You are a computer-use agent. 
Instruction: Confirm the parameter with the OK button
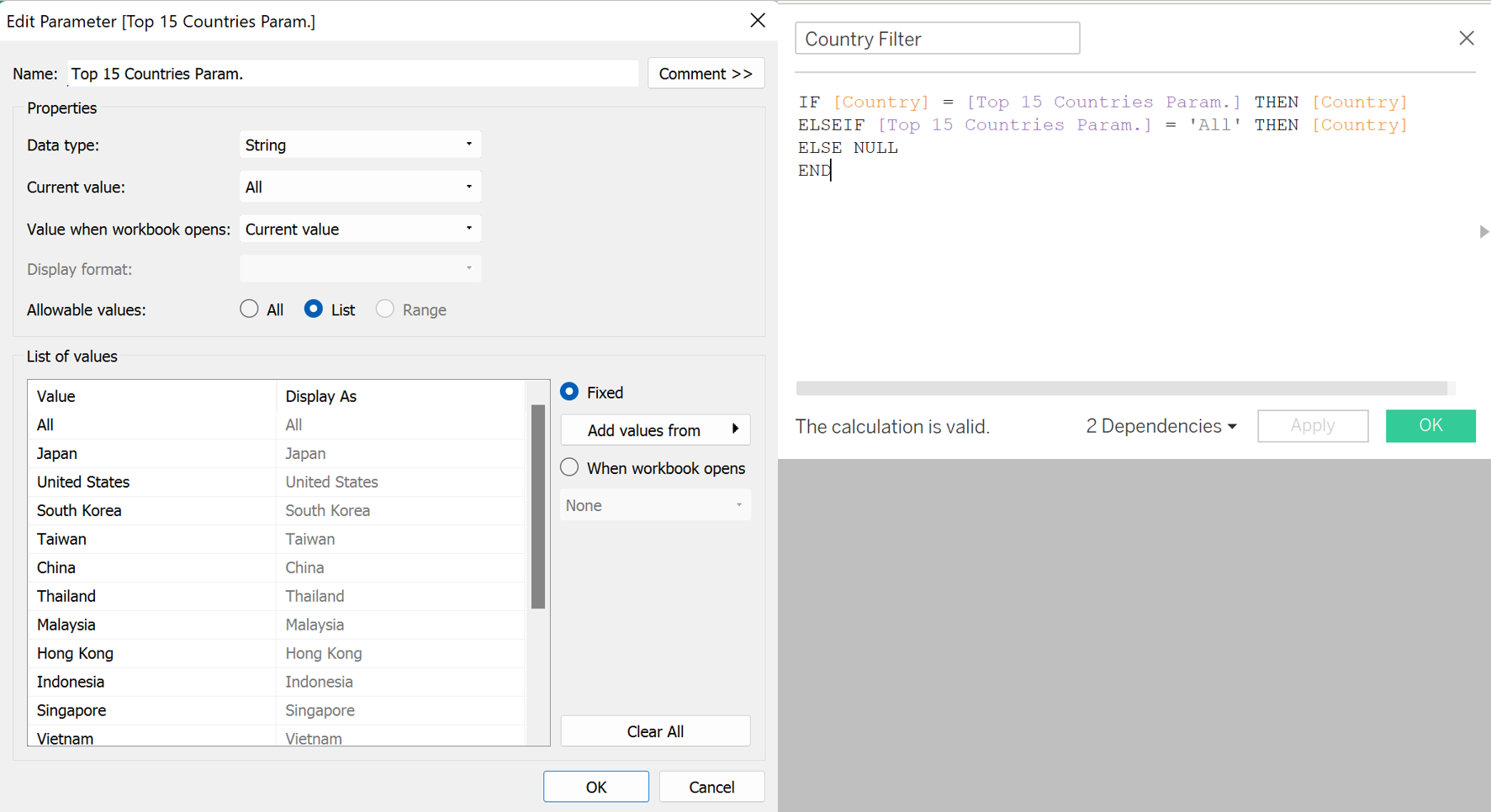tap(596, 787)
